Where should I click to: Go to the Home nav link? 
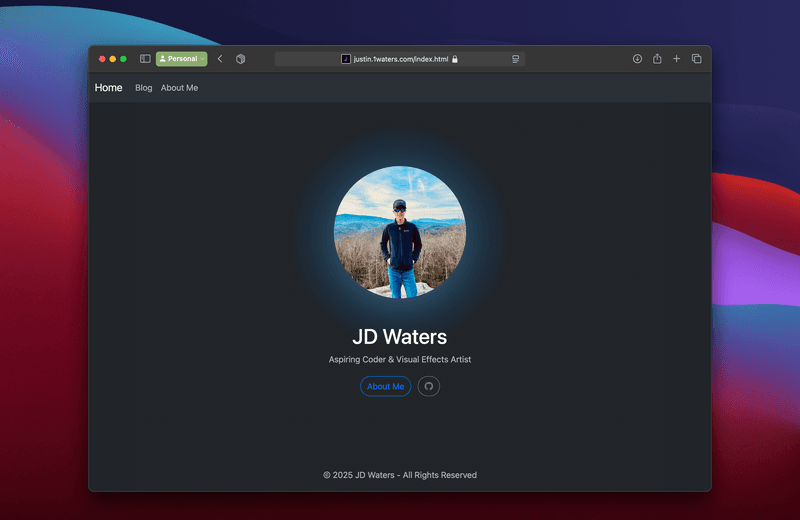108,88
